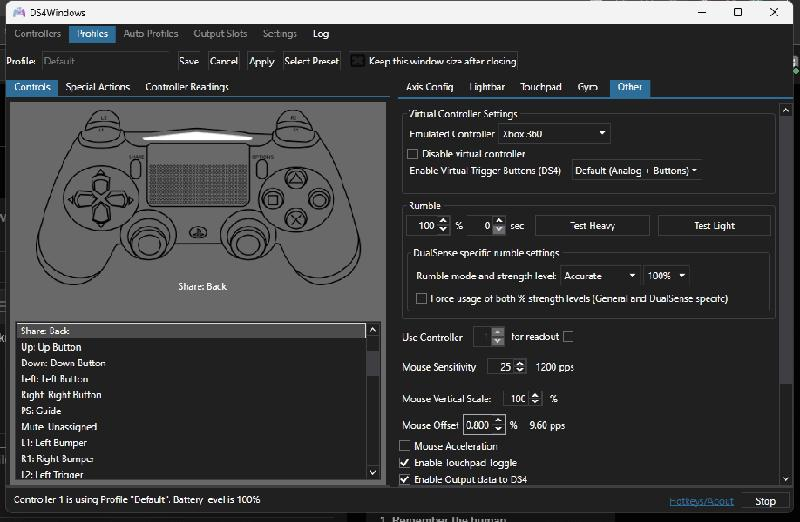Click the Save profile button

coord(189,61)
